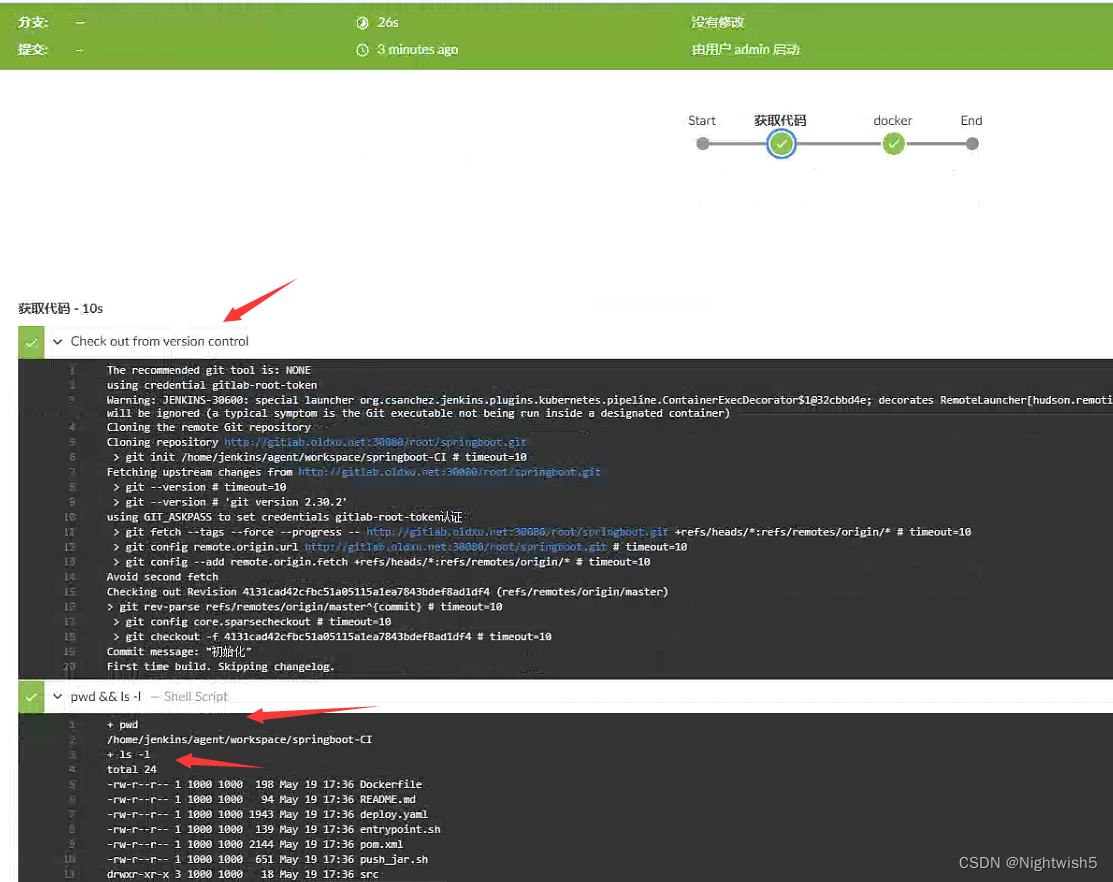Screen dimensions: 1113x882
Task: Click the git checkout -f log line
Action: pyautogui.click(x=331, y=636)
